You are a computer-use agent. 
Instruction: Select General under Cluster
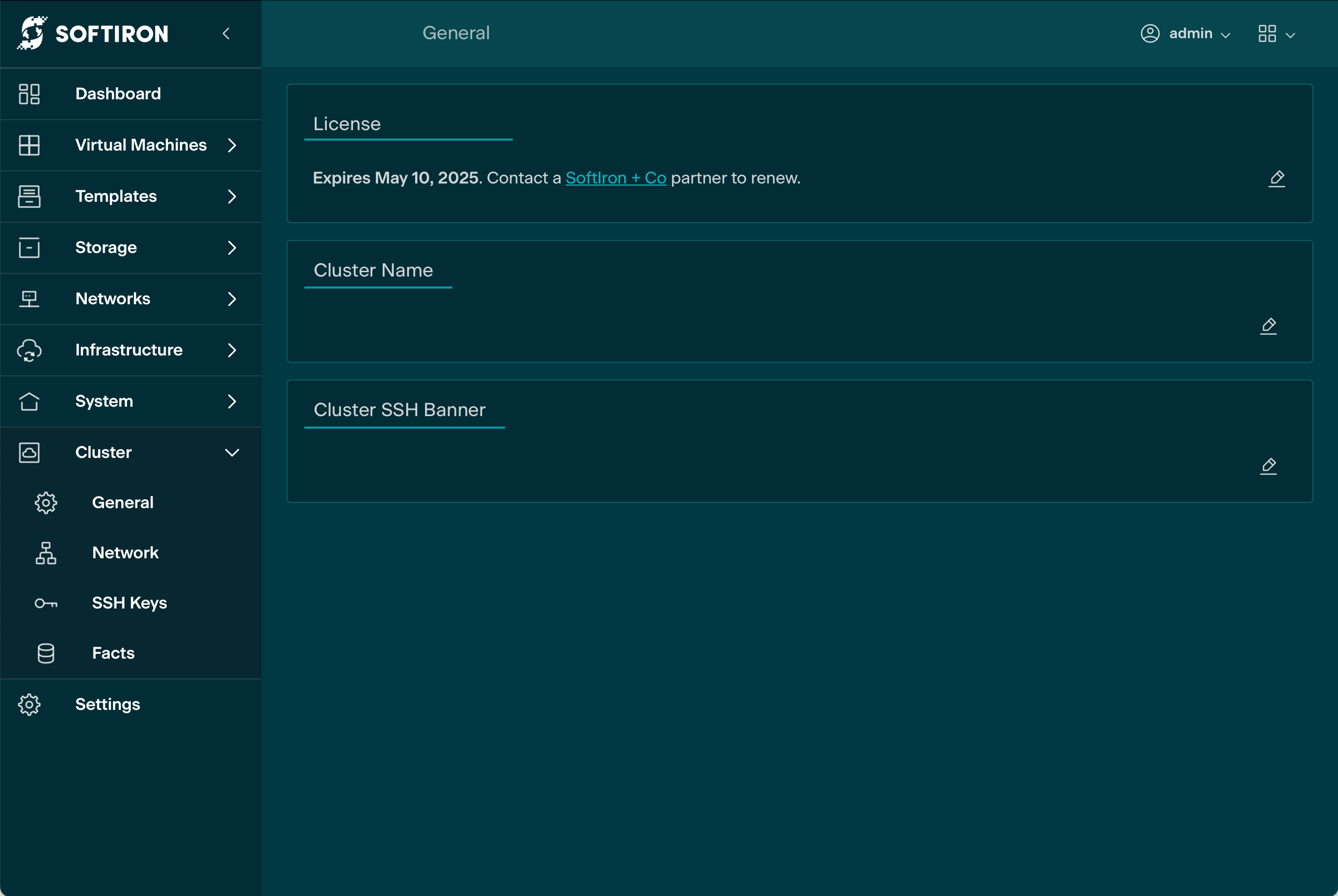[x=122, y=502]
